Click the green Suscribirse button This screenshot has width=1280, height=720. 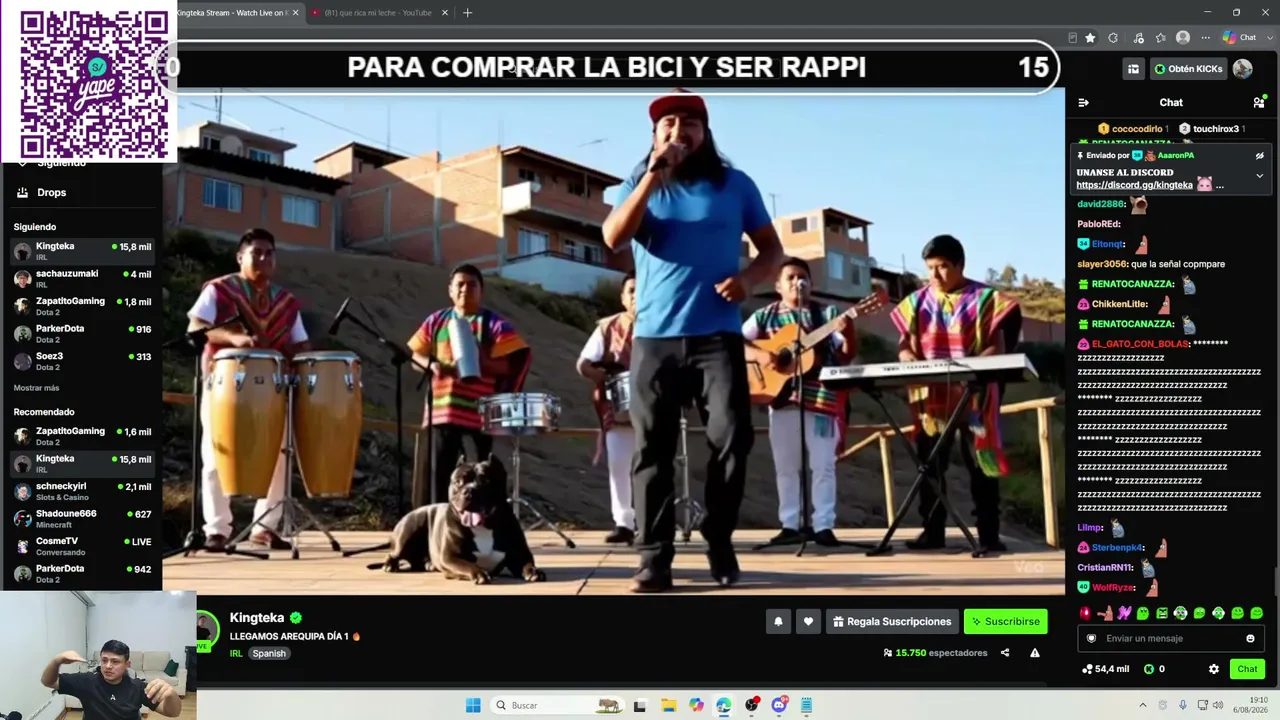(x=1005, y=621)
